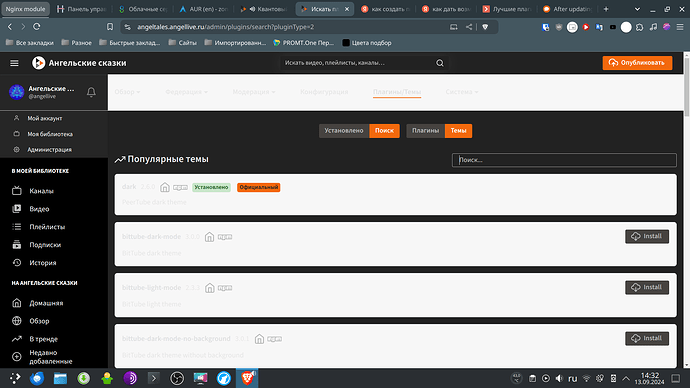Open the notifications bell

tap(91, 92)
